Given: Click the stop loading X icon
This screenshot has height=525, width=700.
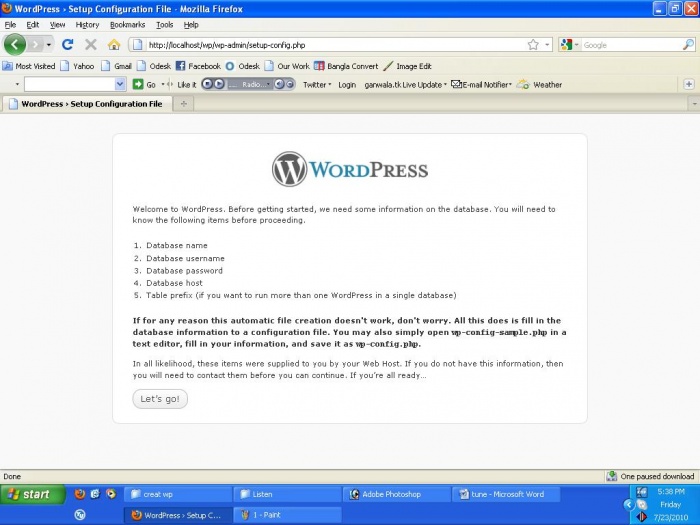Looking at the screenshot, I should click(91, 44).
